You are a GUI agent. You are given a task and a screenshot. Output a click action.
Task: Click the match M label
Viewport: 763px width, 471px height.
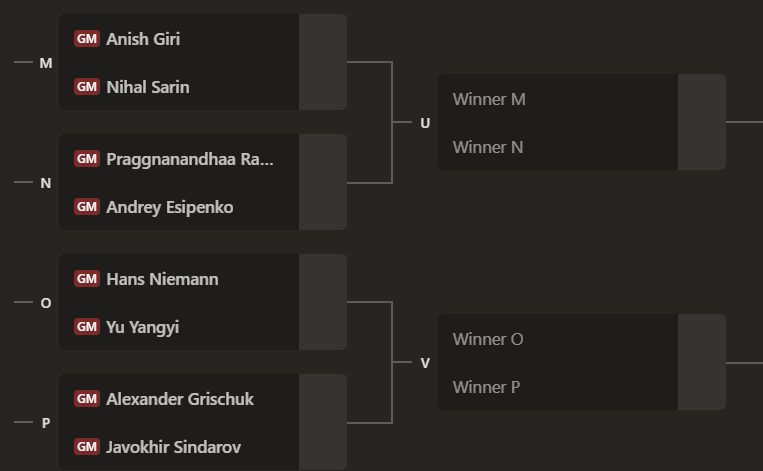point(45,63)
